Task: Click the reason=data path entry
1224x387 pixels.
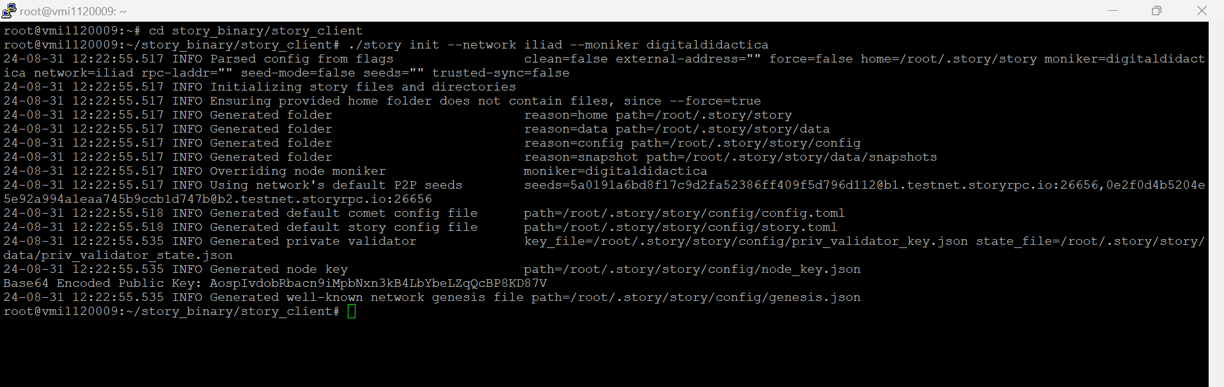Action: [x=677, y=130]
